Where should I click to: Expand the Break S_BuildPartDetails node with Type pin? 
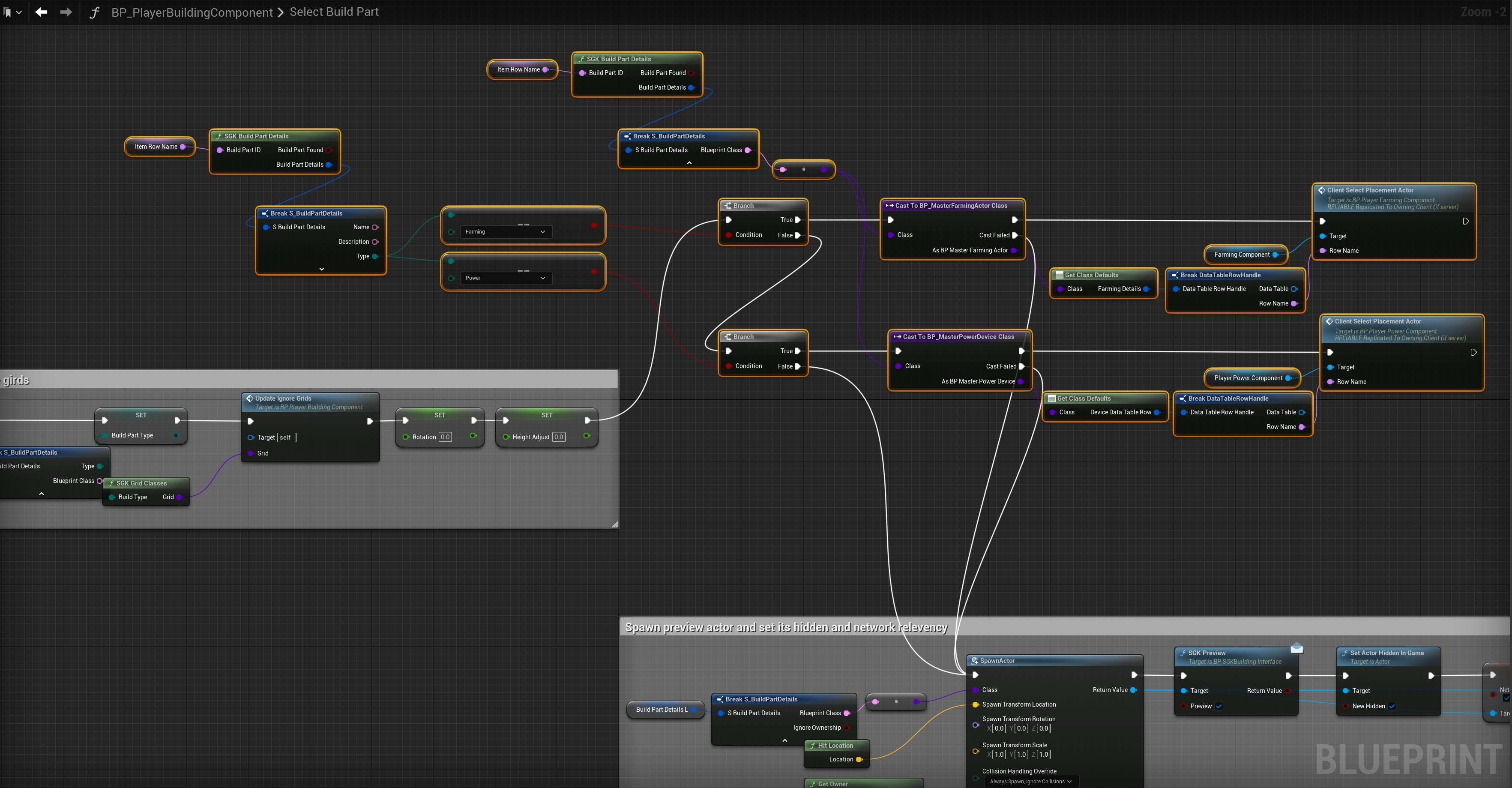(x=322, y=269)
